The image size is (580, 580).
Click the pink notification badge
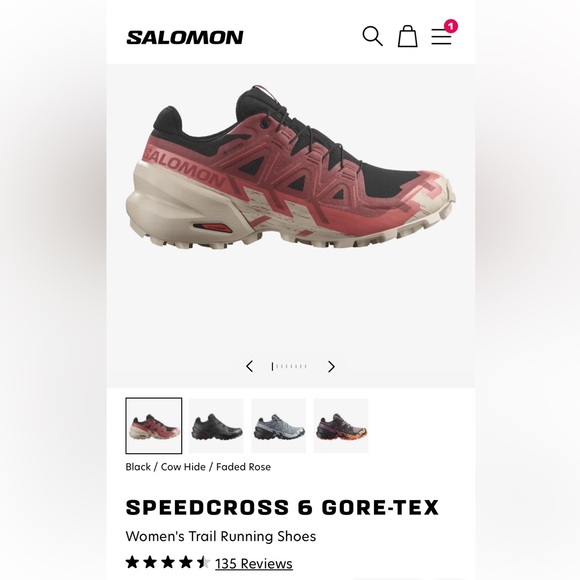tap(451, 26)
